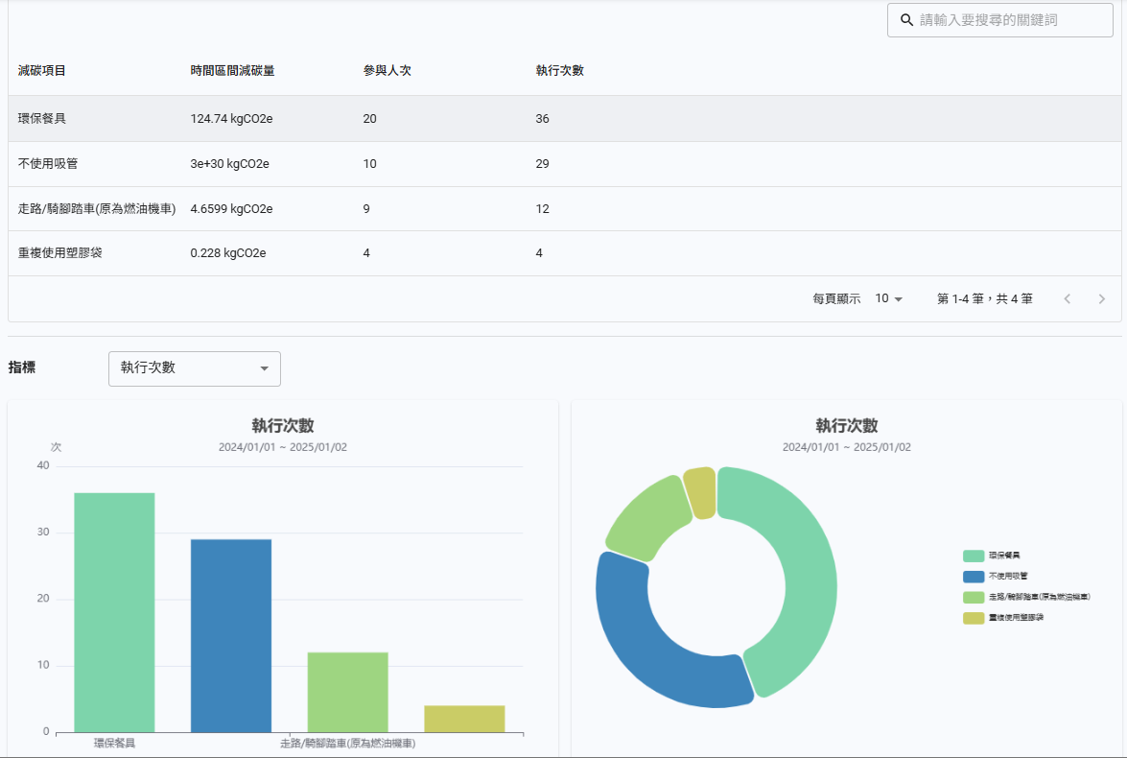Click the light green 走路/騎腳踏車 bar
This screenshot has width=1127, height=758.
[x=348, y=693]
